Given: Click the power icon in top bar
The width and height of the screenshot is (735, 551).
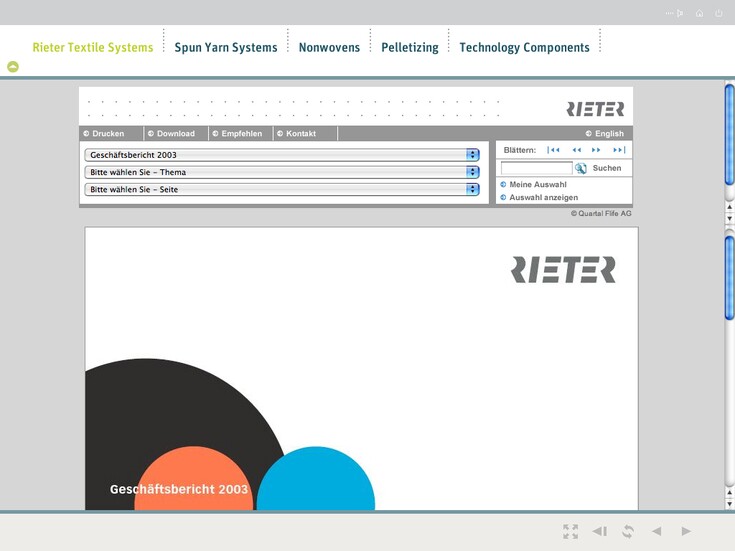Looking at the screenshot, I should coord(719,13).
